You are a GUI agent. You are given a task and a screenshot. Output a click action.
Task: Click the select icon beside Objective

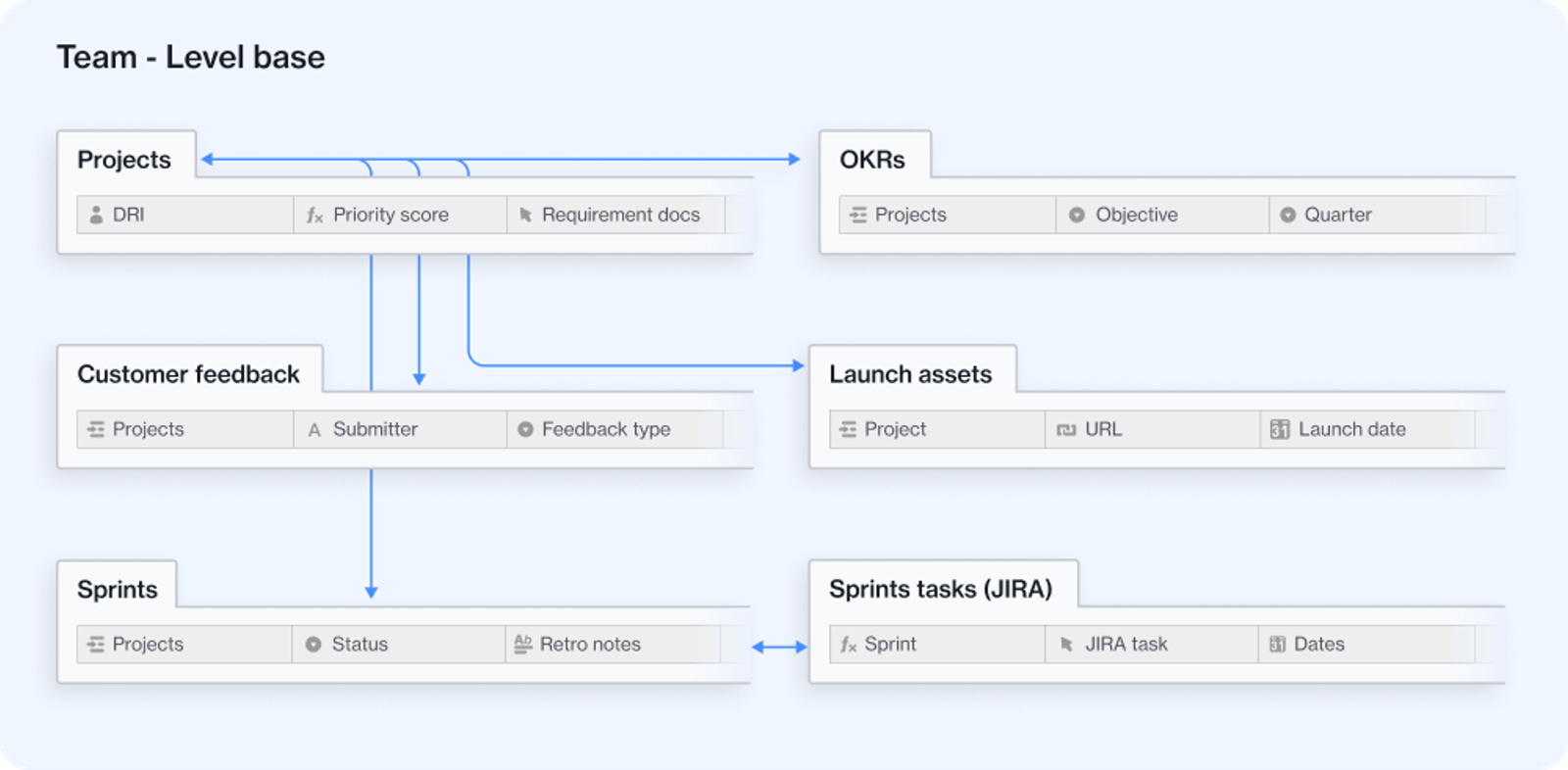(x=1077, y=215)
